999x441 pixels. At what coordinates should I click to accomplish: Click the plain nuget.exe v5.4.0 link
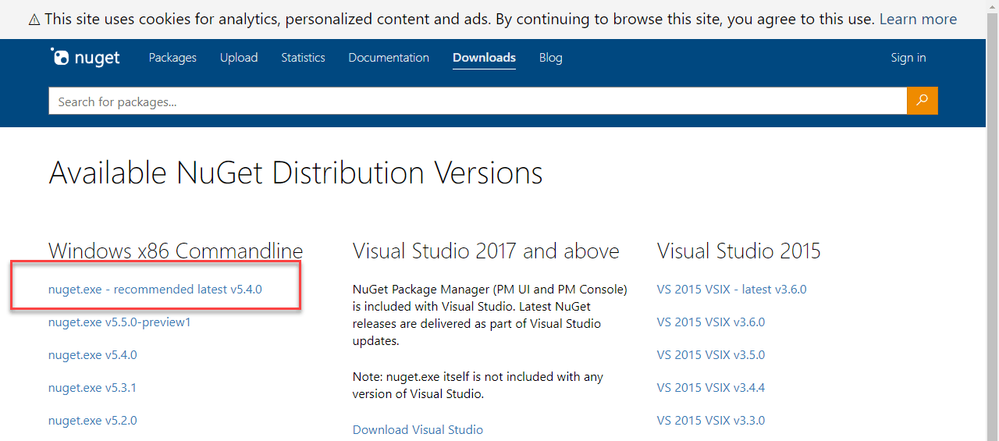tap(92, 355)
